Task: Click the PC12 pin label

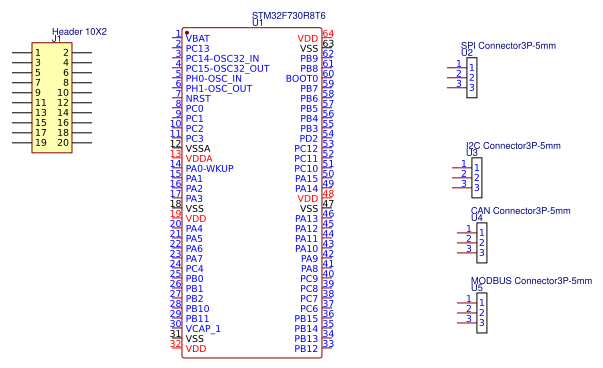Action: pyautogui.click(x=306, y=148)
